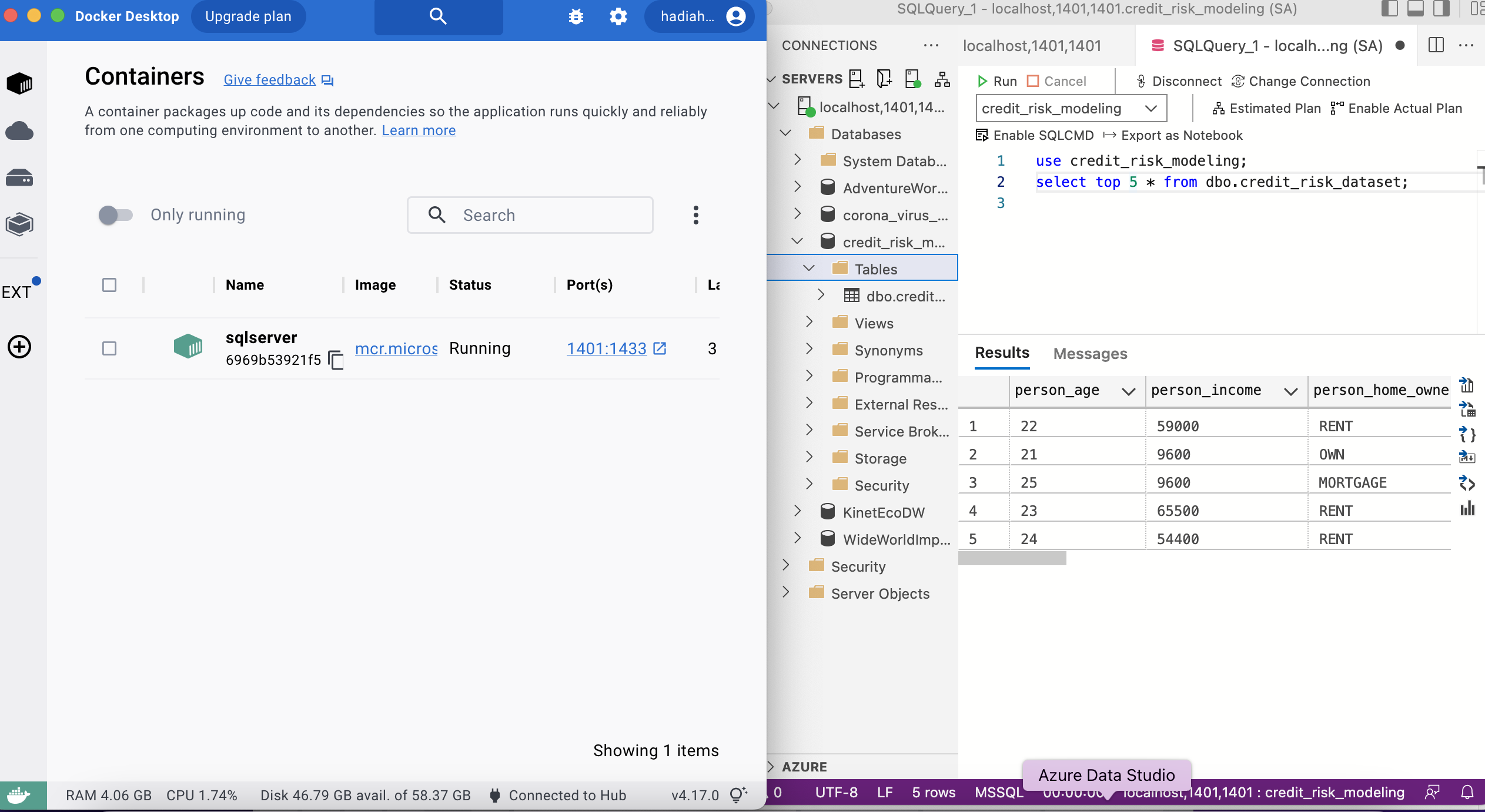Expand Server Objects folder
This screenshot has width=1485, height=812.
coord(785,592)
